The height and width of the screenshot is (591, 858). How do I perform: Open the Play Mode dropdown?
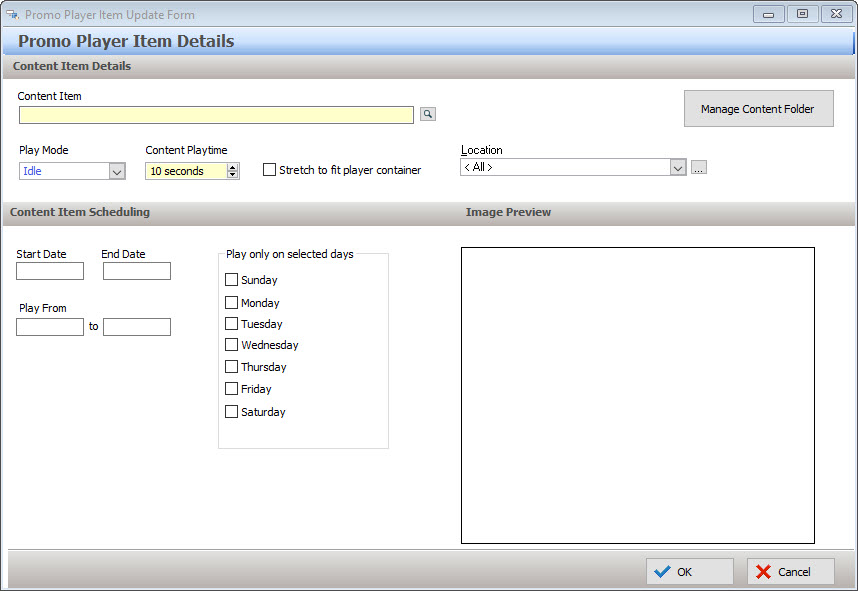[117, 172]
